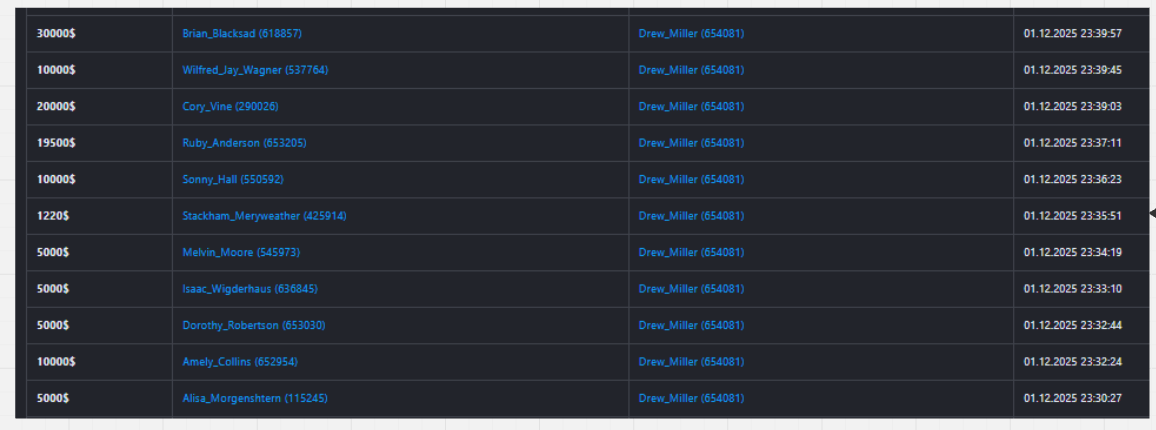Select the 01.12.2025 23:30:27 timestamp cell
The width and height of the screenshot is (1156, 430).
coord(1072,399)
